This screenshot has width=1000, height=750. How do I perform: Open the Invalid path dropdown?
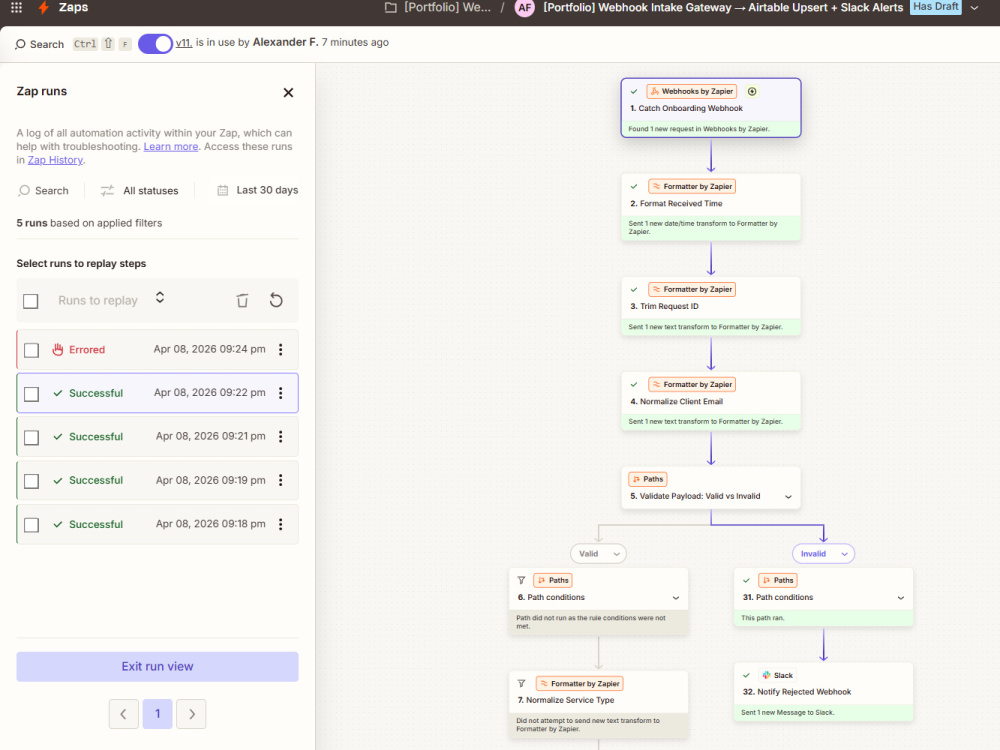[823, 554]
